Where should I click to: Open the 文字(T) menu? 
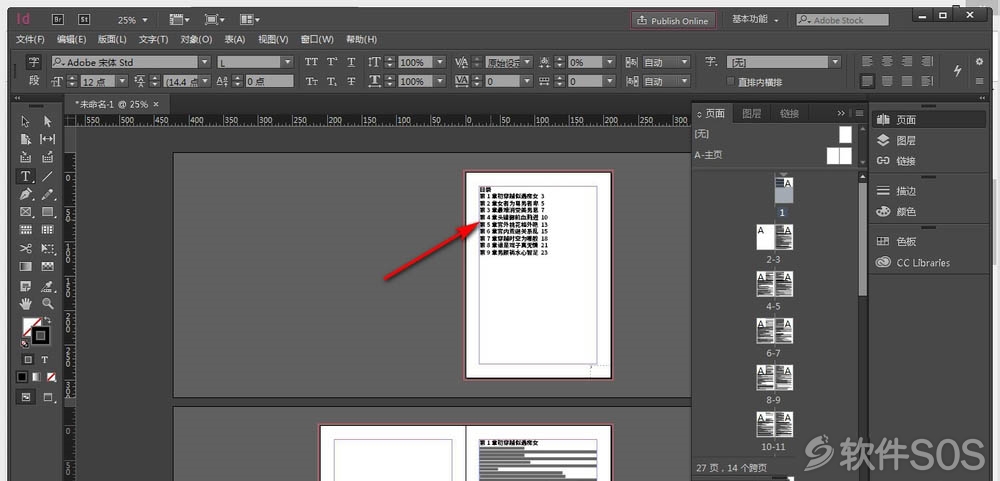point(153,40)
